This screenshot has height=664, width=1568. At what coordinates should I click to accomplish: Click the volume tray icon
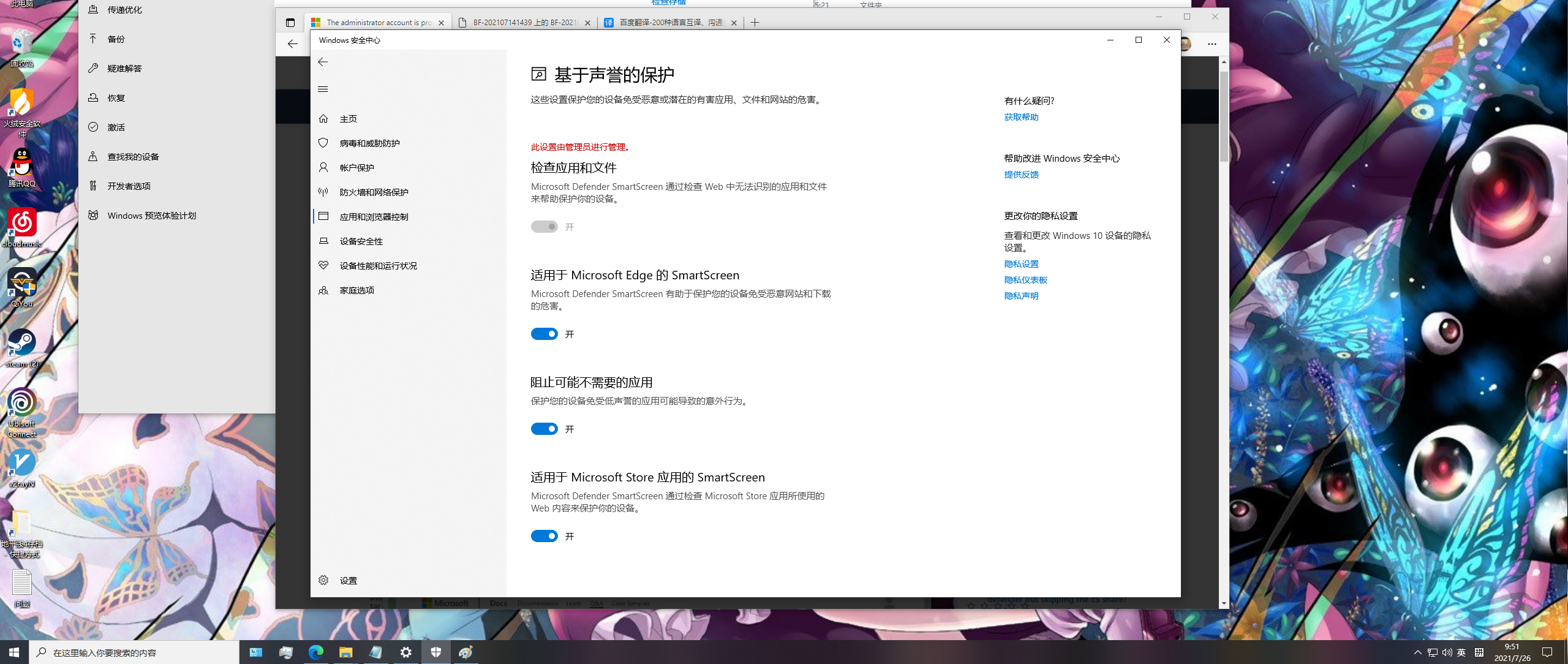point(1447,652)
